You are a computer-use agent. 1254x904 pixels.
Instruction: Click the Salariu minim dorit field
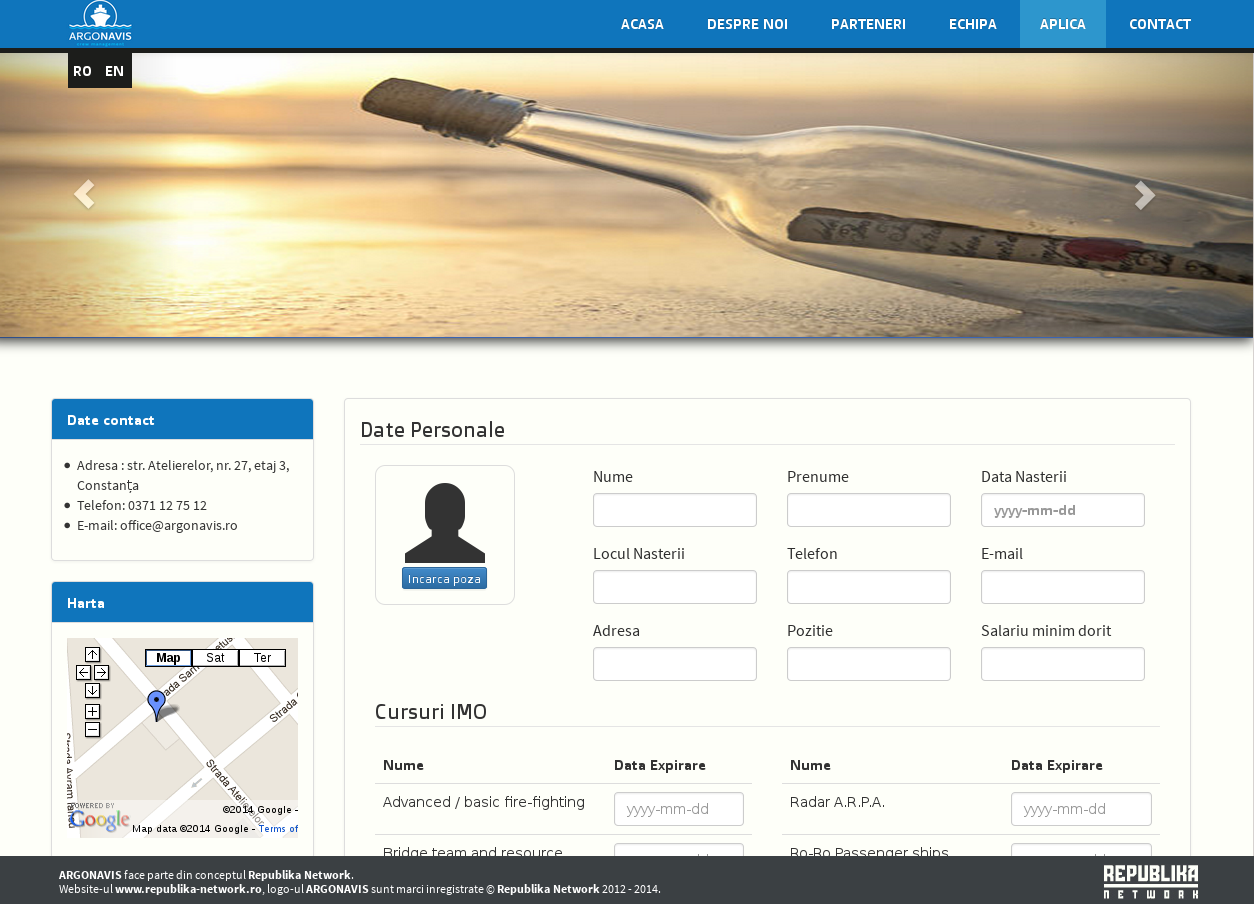(1063, 664)
